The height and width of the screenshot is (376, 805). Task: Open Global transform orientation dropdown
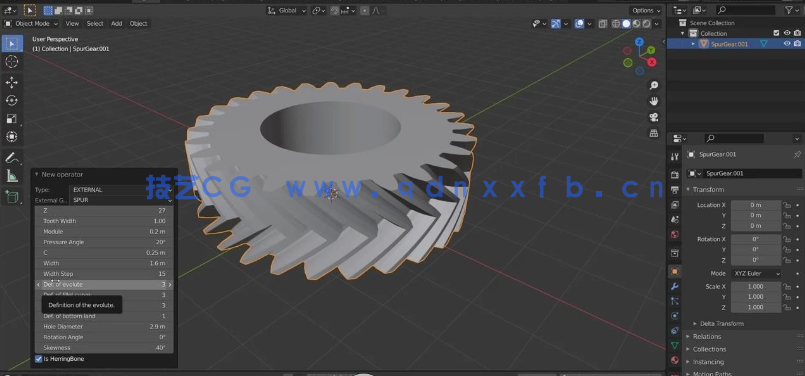(286, 10)
